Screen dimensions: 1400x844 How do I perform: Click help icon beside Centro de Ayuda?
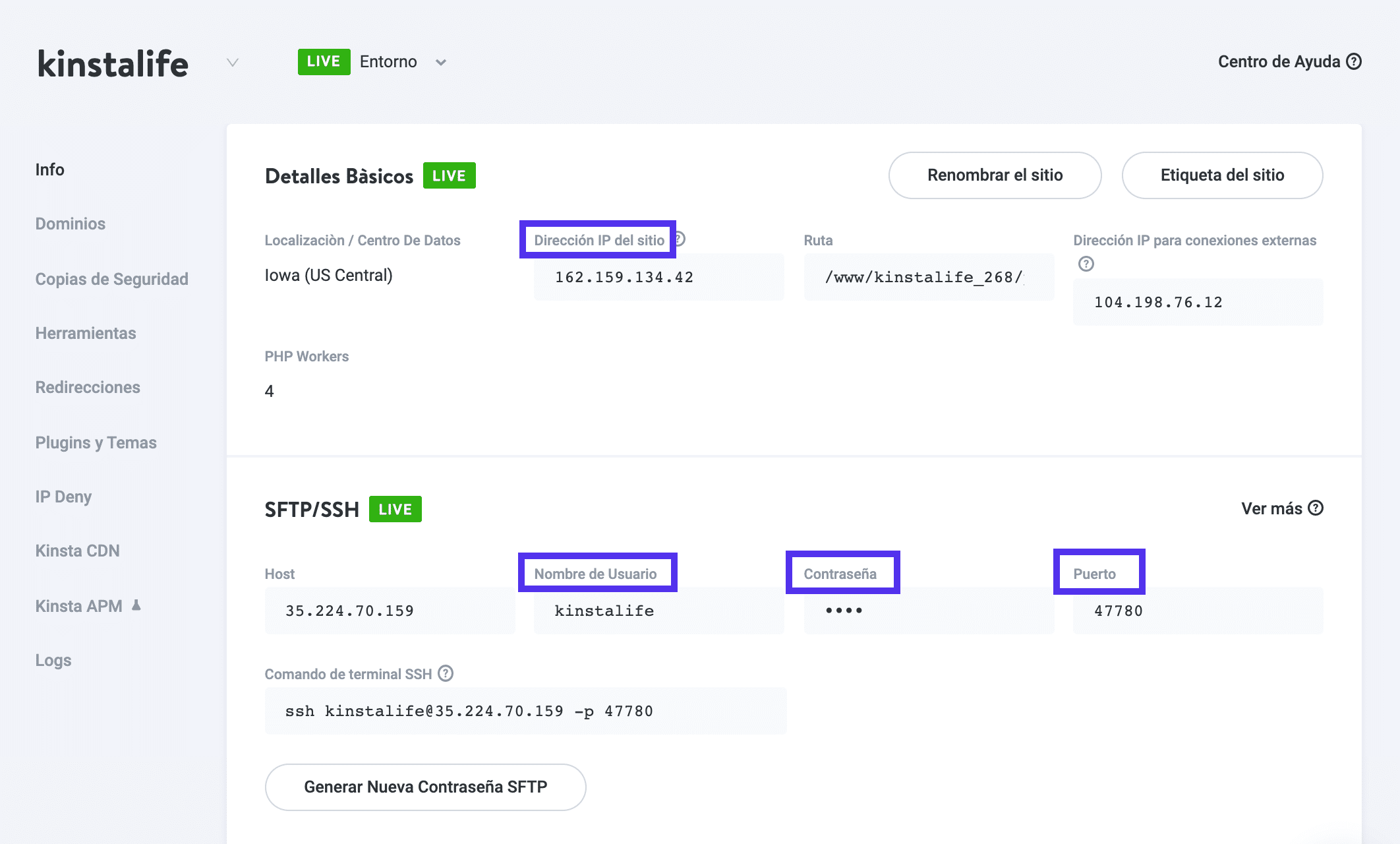(x=1354, y=62)
